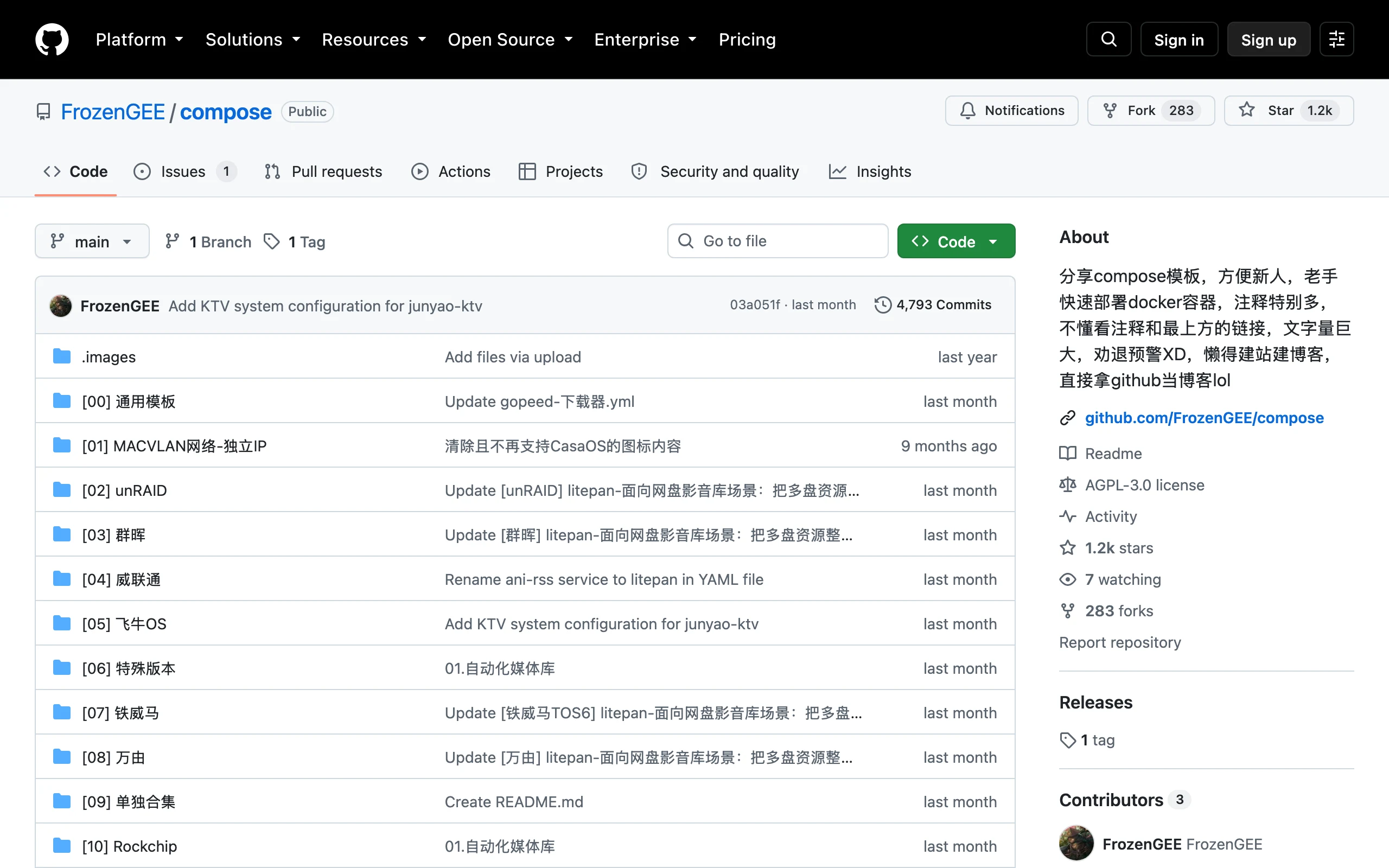Open the Insights tab
The width and height of the screenshot is (1389, 868).
click(x=870, y=171)
